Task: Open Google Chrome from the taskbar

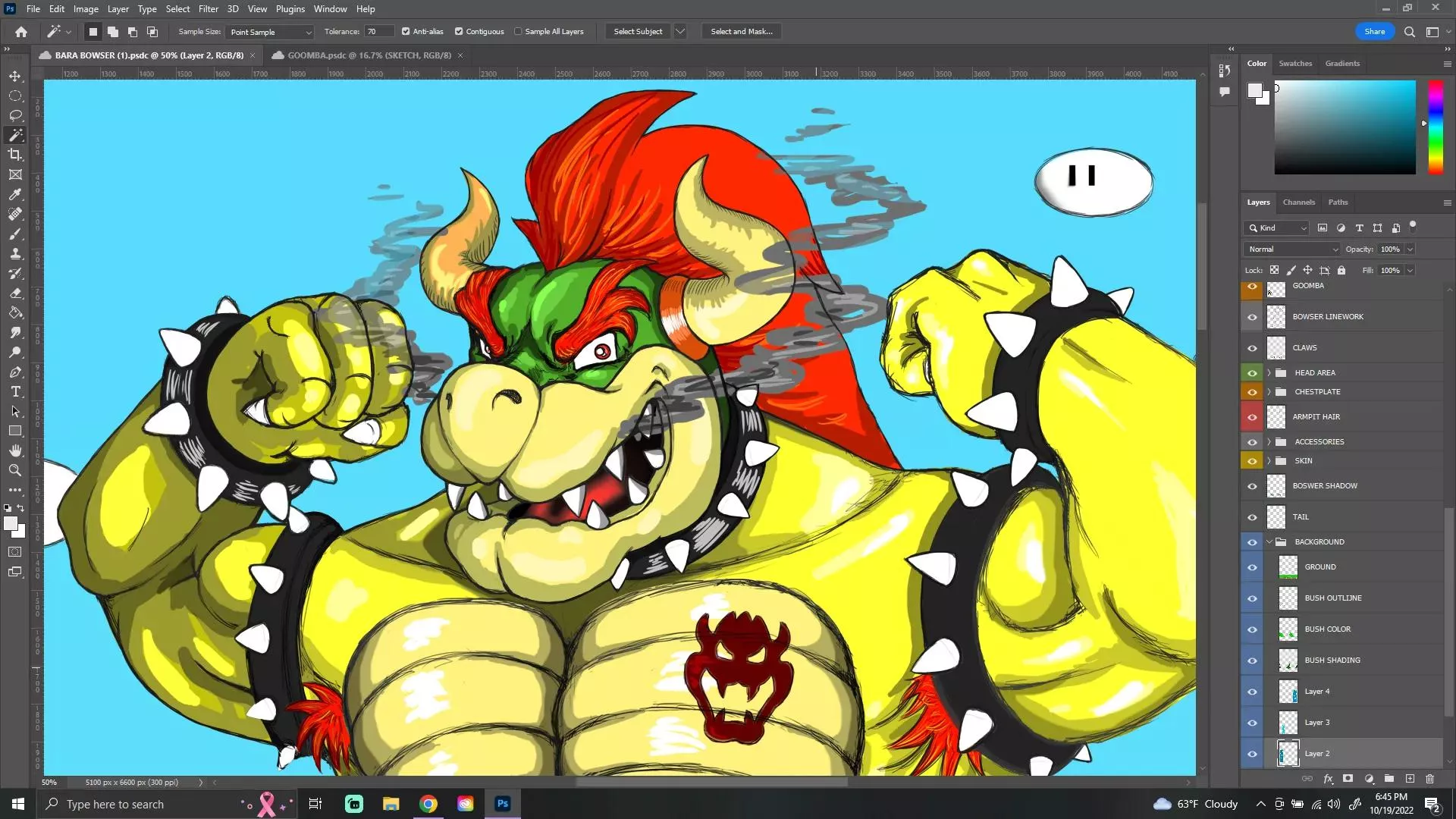Action: 428,803
